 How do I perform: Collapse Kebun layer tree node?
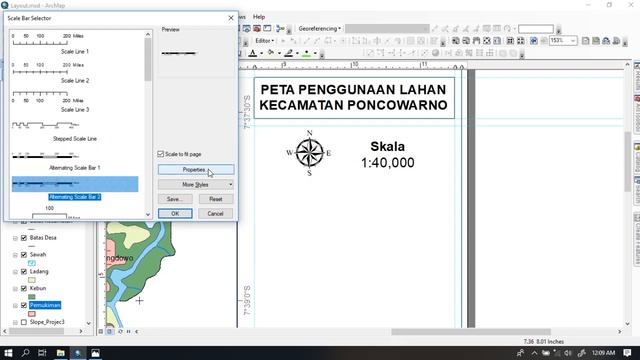pyautogui.click(x=15, y=289)
